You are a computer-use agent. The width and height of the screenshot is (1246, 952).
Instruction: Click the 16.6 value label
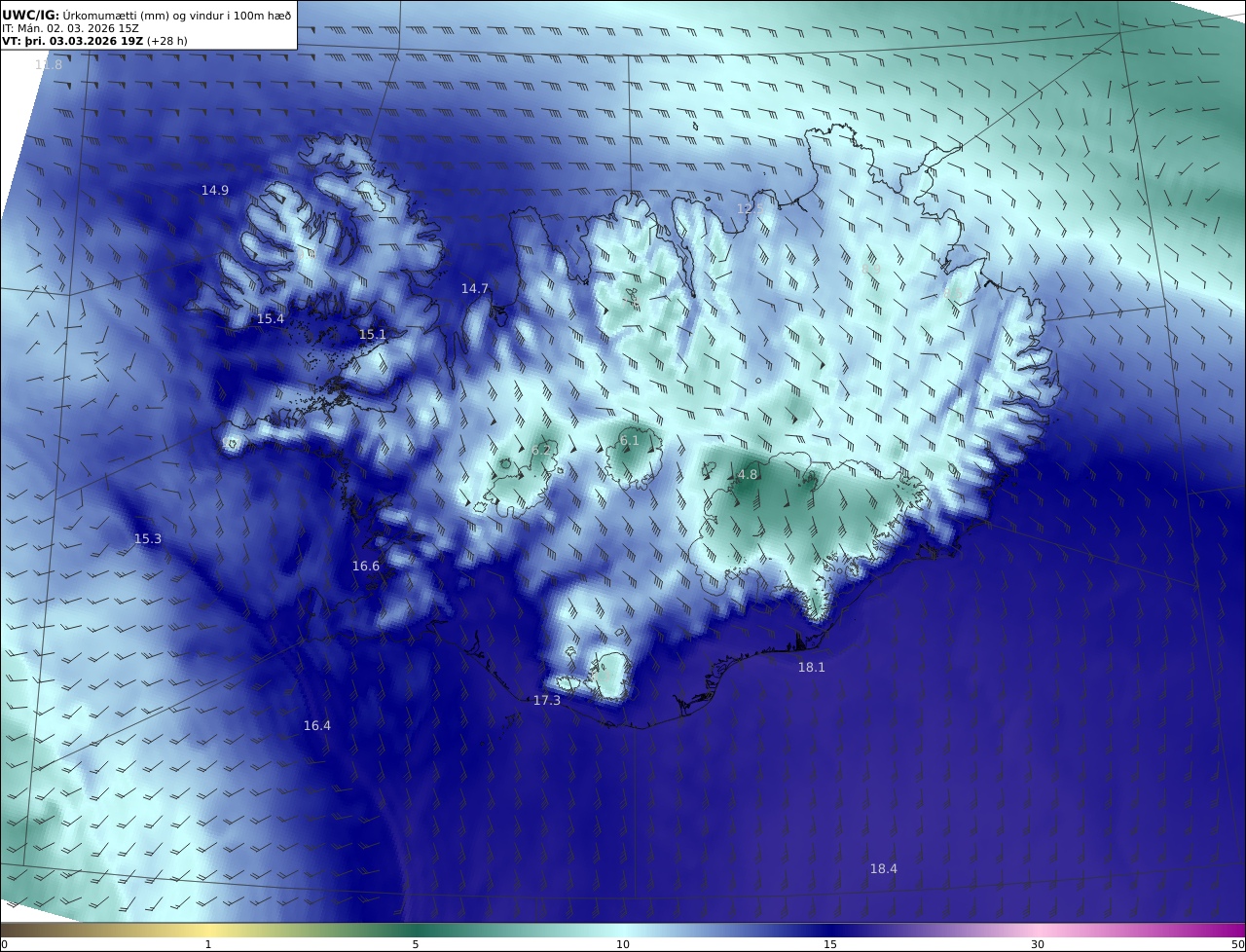click(x=366, y=566)
